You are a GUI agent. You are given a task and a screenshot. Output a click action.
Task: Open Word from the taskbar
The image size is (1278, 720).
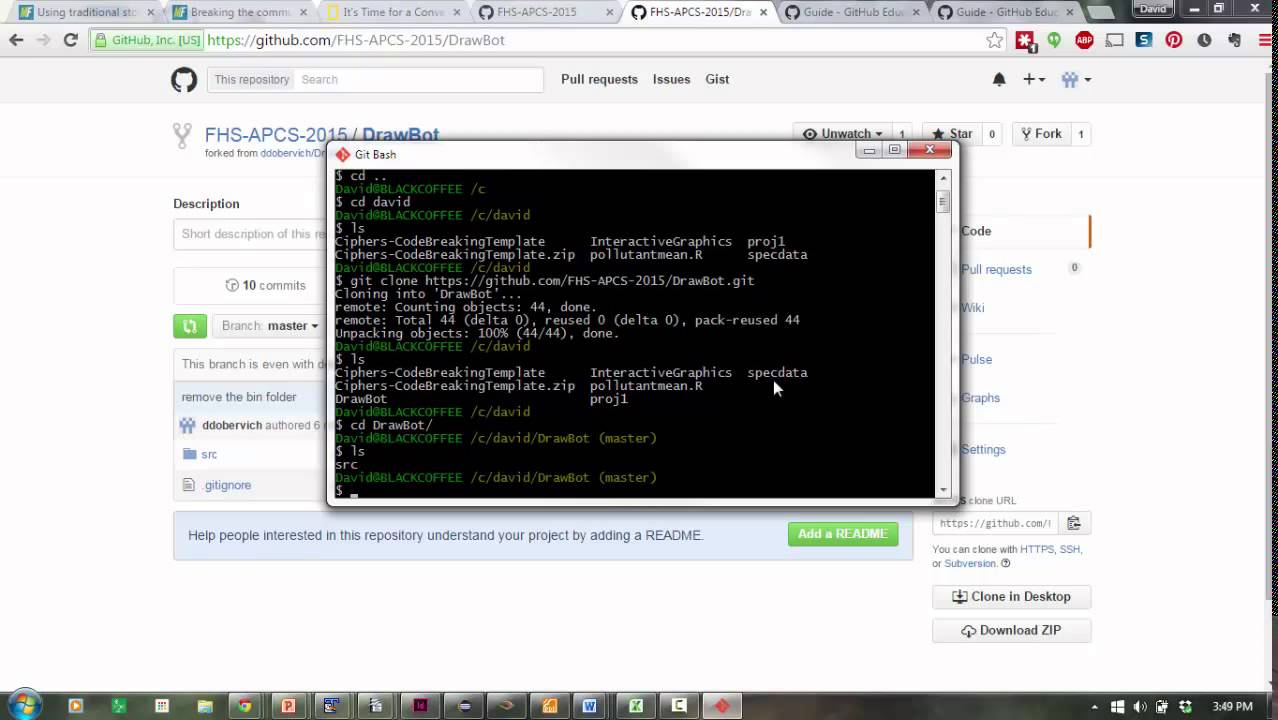[590, 705]
